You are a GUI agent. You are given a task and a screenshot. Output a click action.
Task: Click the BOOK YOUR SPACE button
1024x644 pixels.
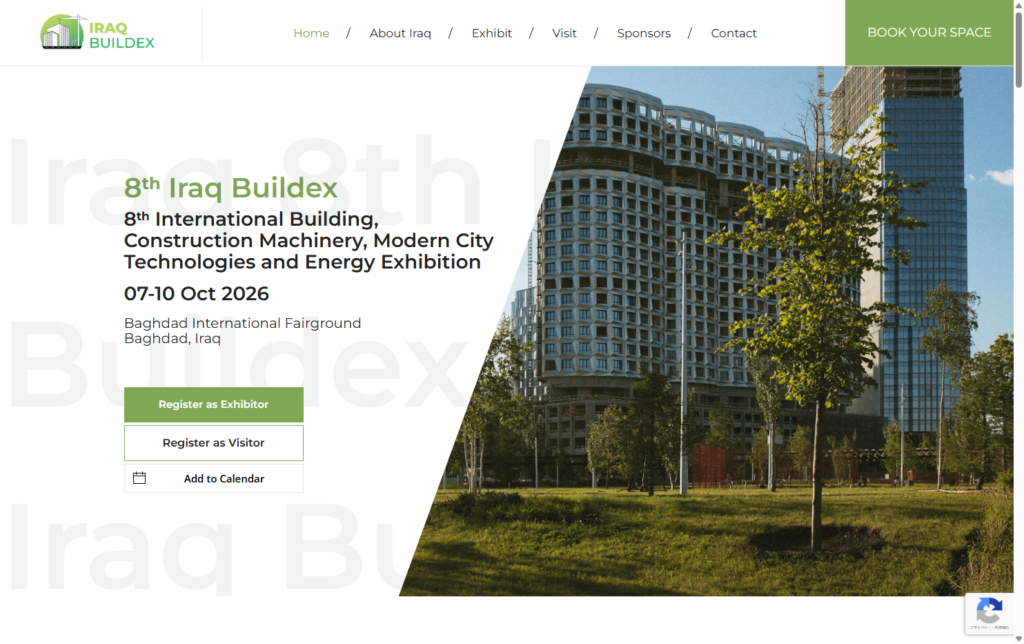(x=928, y=32)
